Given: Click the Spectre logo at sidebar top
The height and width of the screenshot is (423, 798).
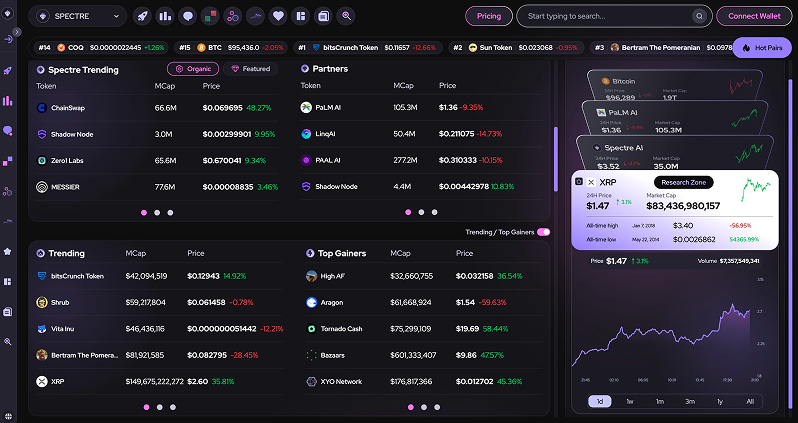Looking at the screenshot, I should click(x=8, y=14).
